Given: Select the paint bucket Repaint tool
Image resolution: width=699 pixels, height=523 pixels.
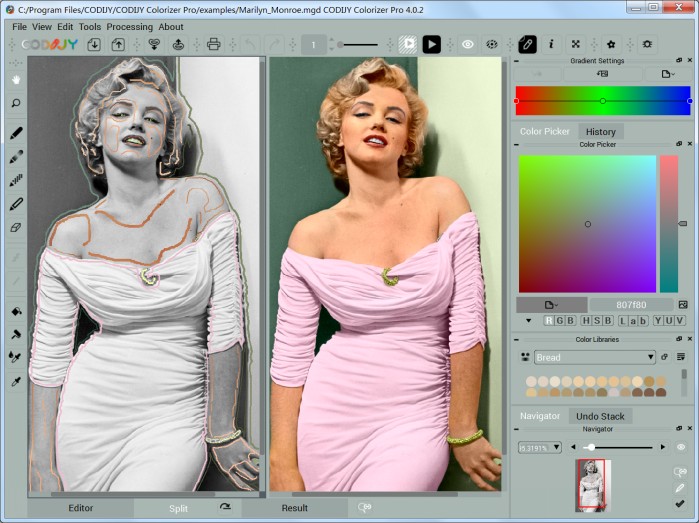Looking at the screenshot, I should point(16,311).
